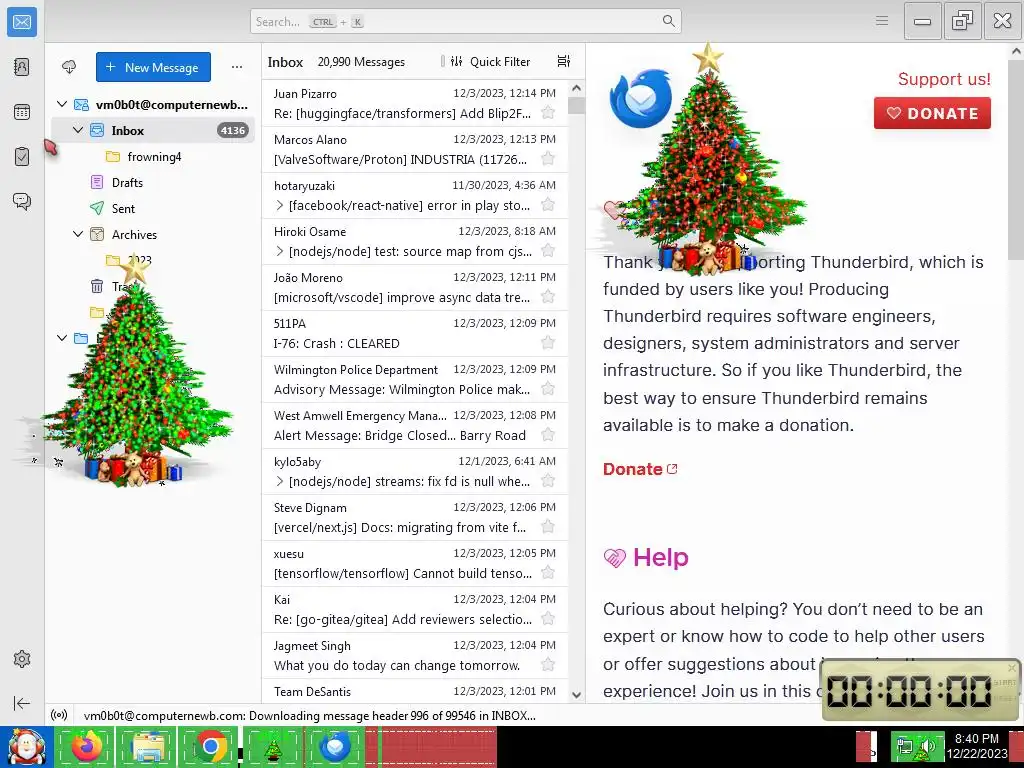1024x768 pixels.
Task: Open message list display options icon
Action: pyautogui.click(x=564, y=61)
